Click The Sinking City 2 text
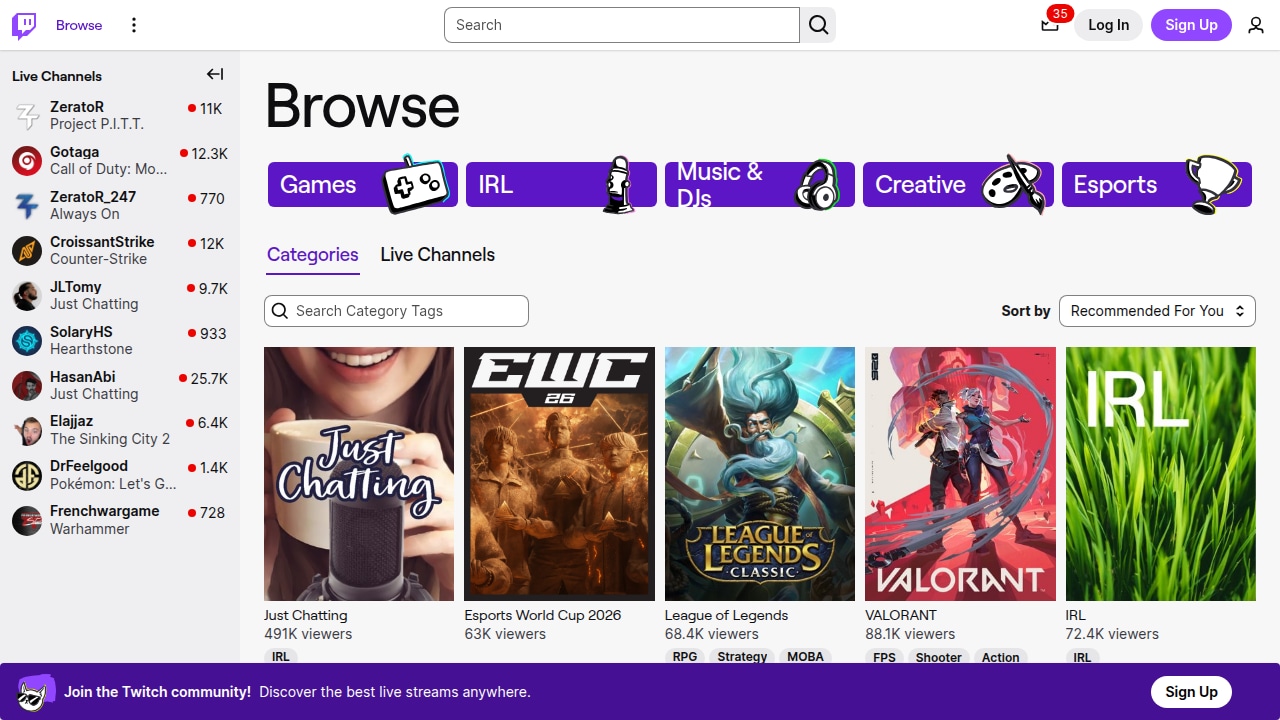The image size is (1280, 720). pyautogui.click(x=110, y=439)
